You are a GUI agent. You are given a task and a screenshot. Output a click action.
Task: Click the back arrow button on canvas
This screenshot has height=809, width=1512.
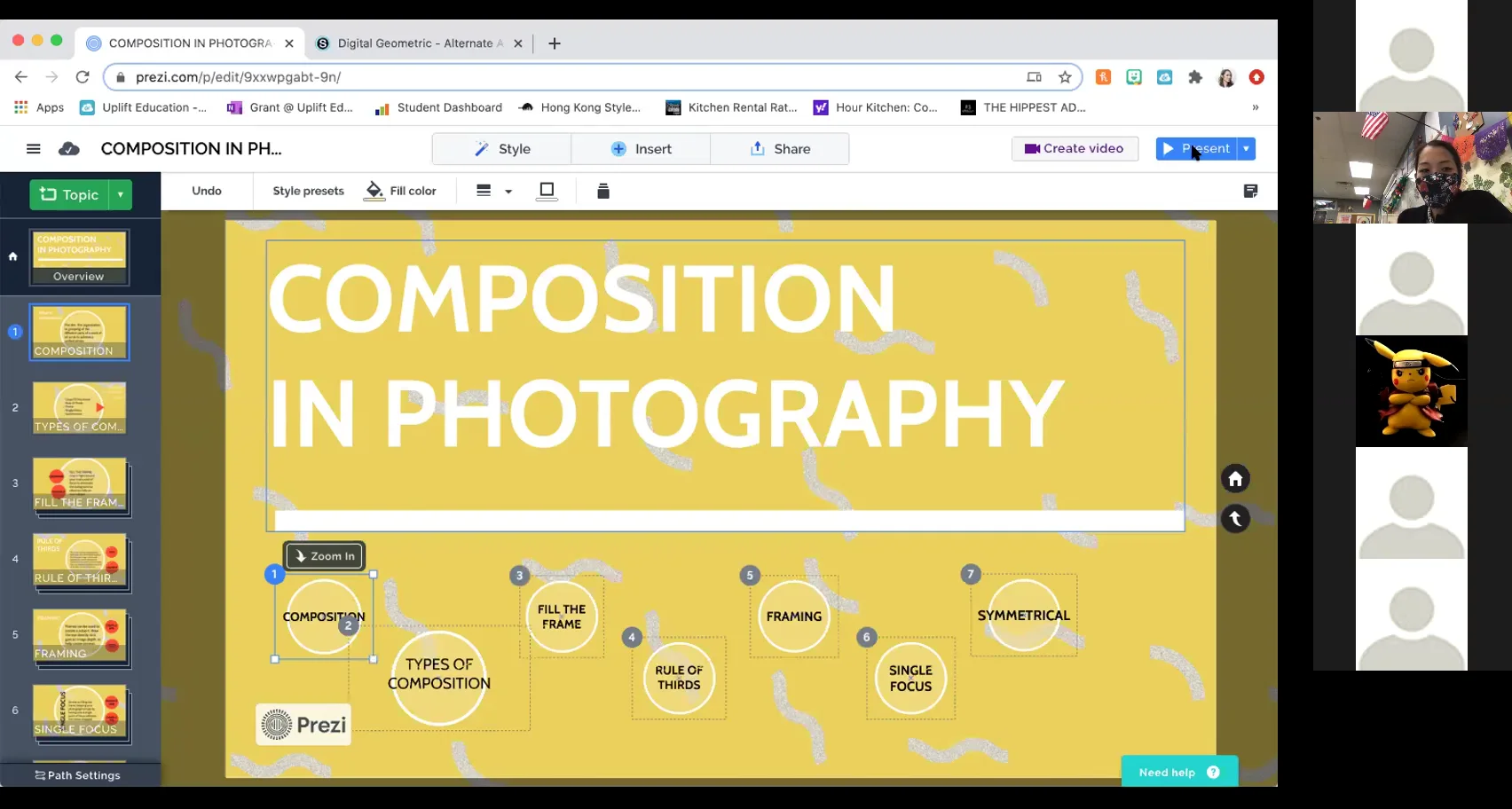[1235, 518]
